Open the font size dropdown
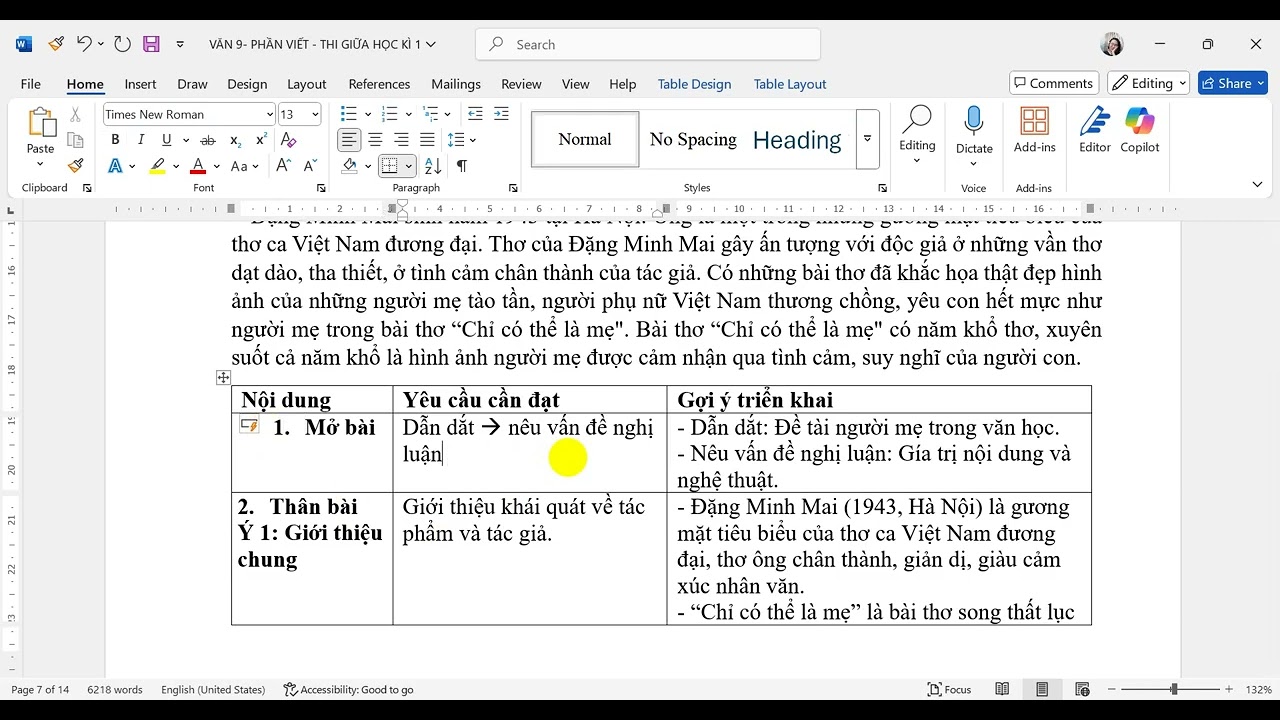1280x720 pixels. click(x=315, y=114)
